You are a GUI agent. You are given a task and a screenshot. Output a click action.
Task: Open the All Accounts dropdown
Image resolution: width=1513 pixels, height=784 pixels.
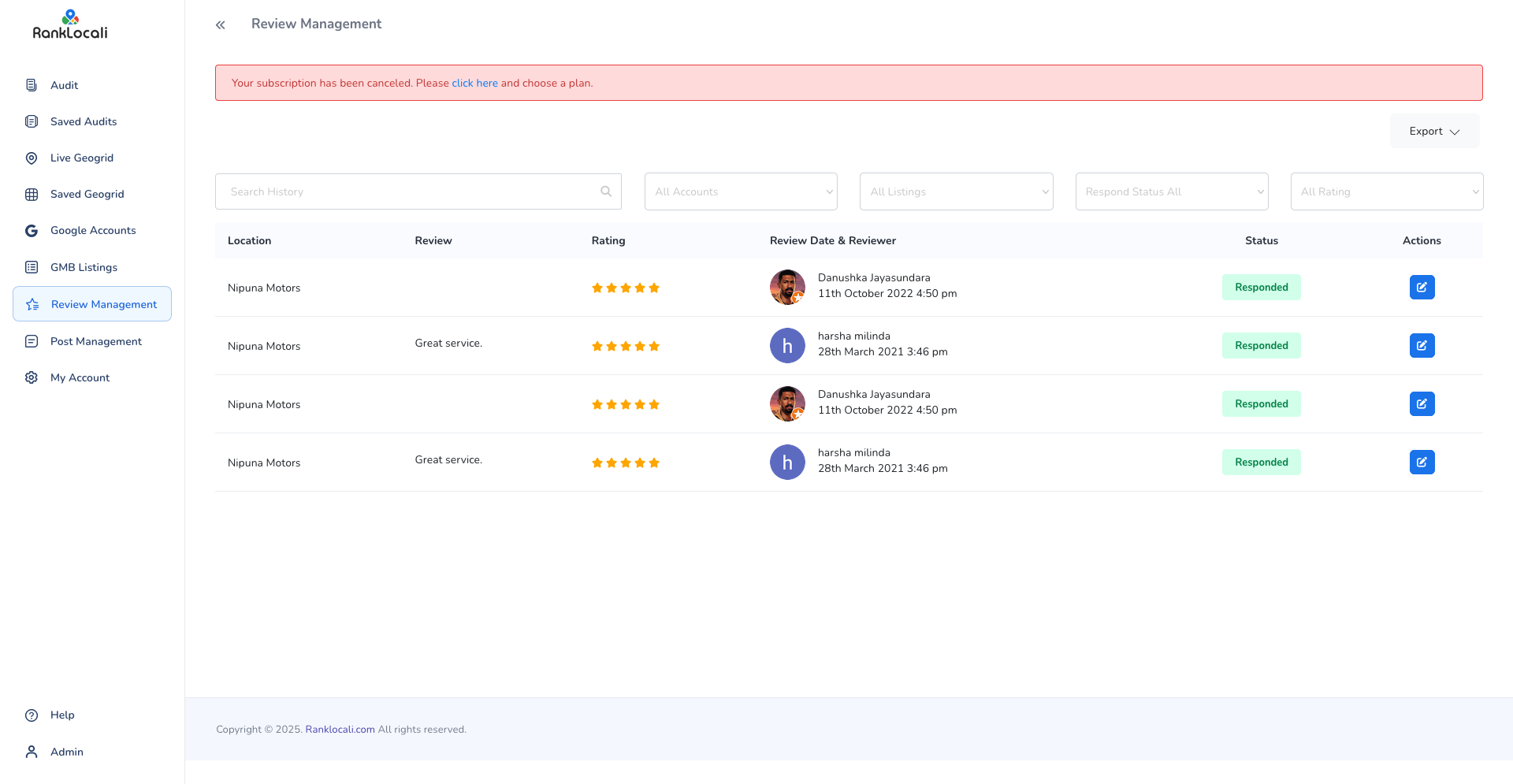740,191
